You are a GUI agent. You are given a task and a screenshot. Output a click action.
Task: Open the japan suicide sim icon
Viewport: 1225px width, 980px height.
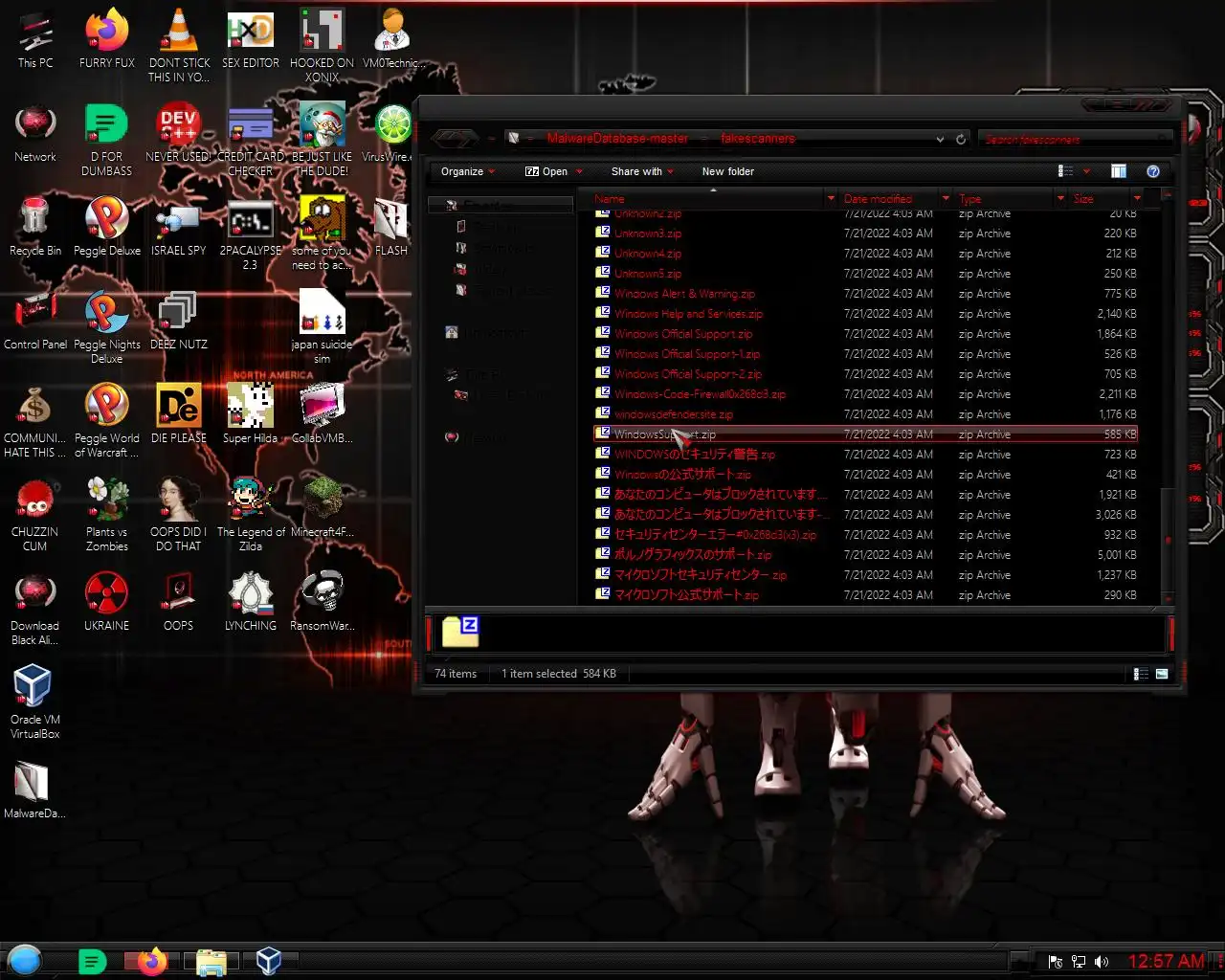[323, 327]
